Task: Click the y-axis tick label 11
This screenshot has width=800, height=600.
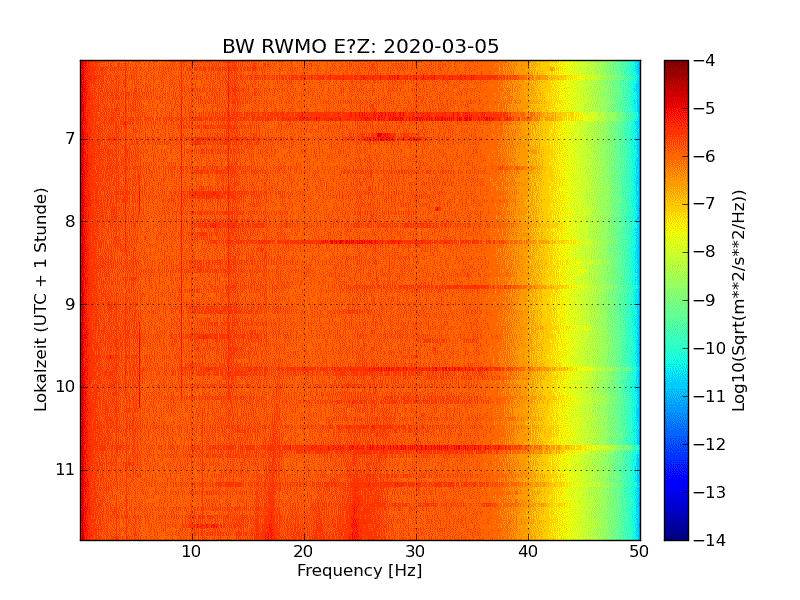Action: click(x=65, y=469)
